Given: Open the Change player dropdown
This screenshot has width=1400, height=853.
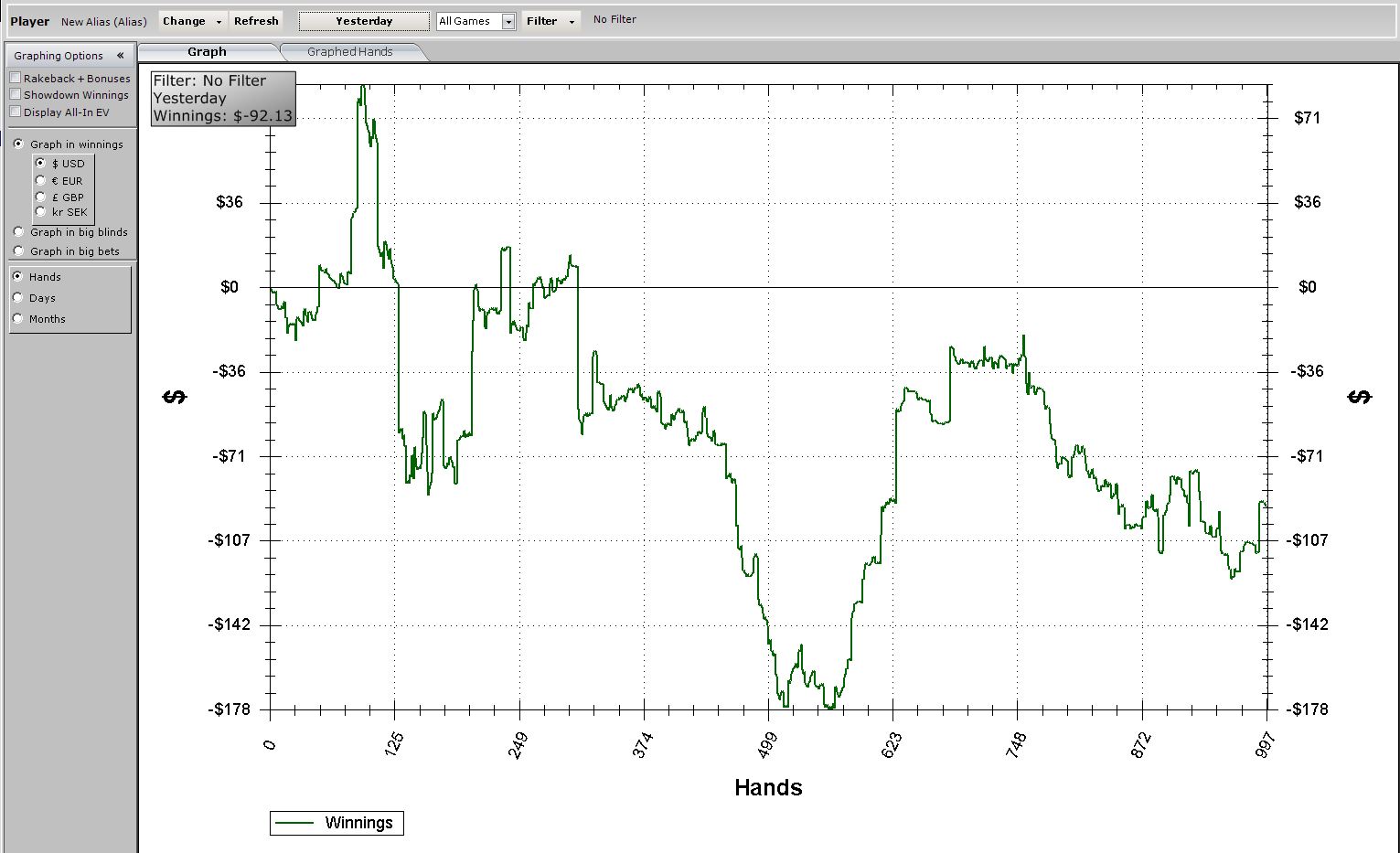Looking at the screenshot, I should click(x=192, y=21).
